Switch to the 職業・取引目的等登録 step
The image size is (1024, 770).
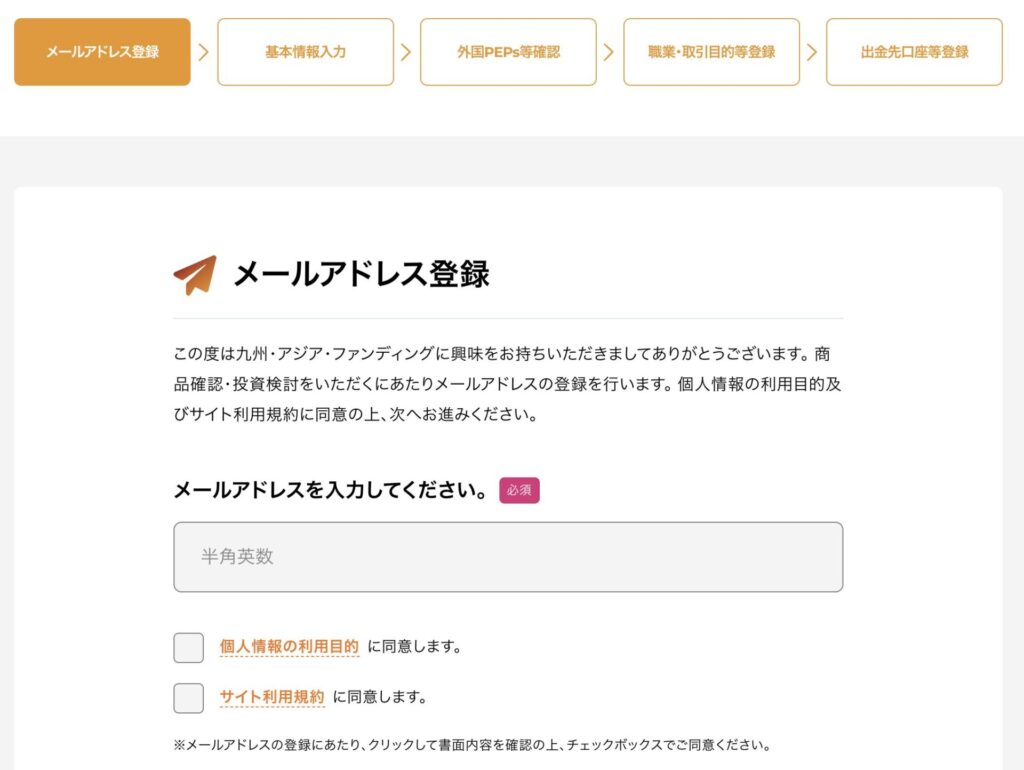(711, 52)
